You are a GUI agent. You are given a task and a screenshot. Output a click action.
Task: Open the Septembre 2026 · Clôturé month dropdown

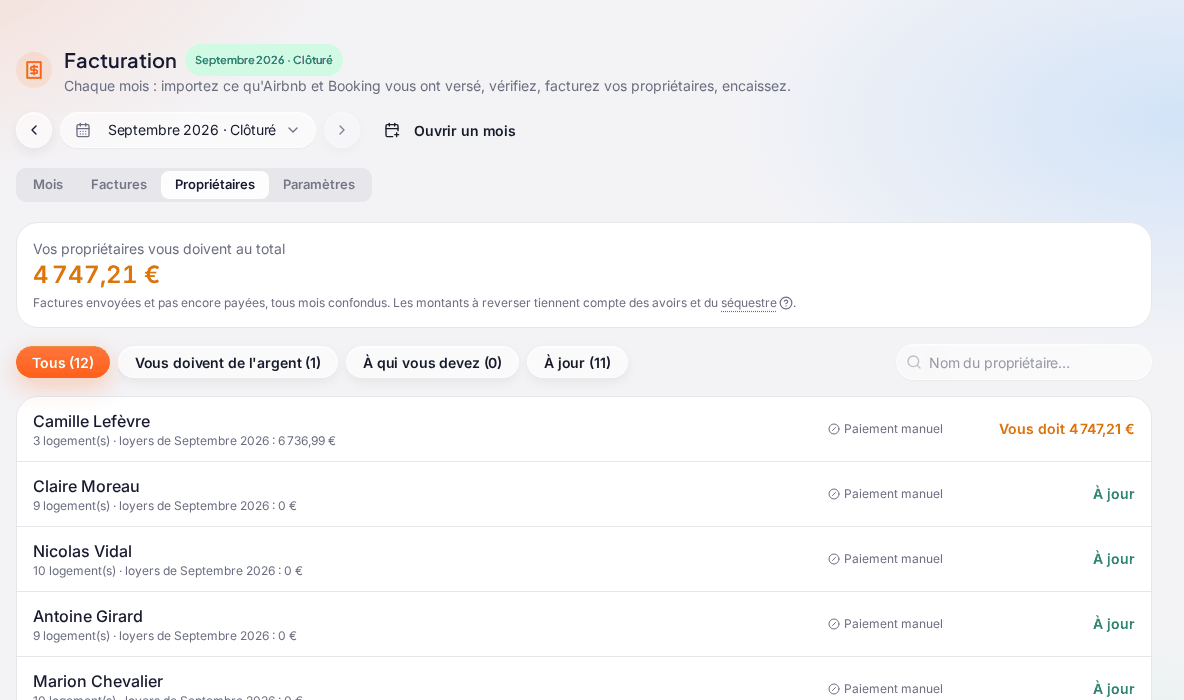pyautogui.click(x=188, y=130)
